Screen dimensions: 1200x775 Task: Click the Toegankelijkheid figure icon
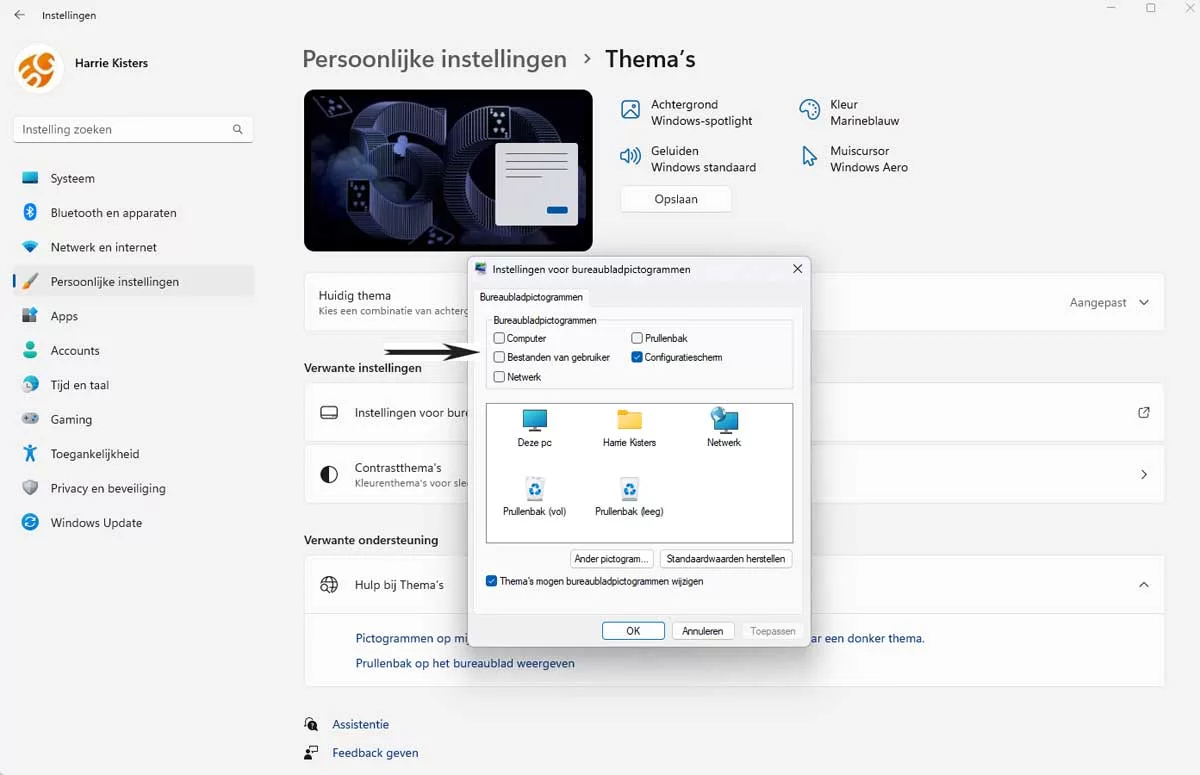(x=30, y=454)
